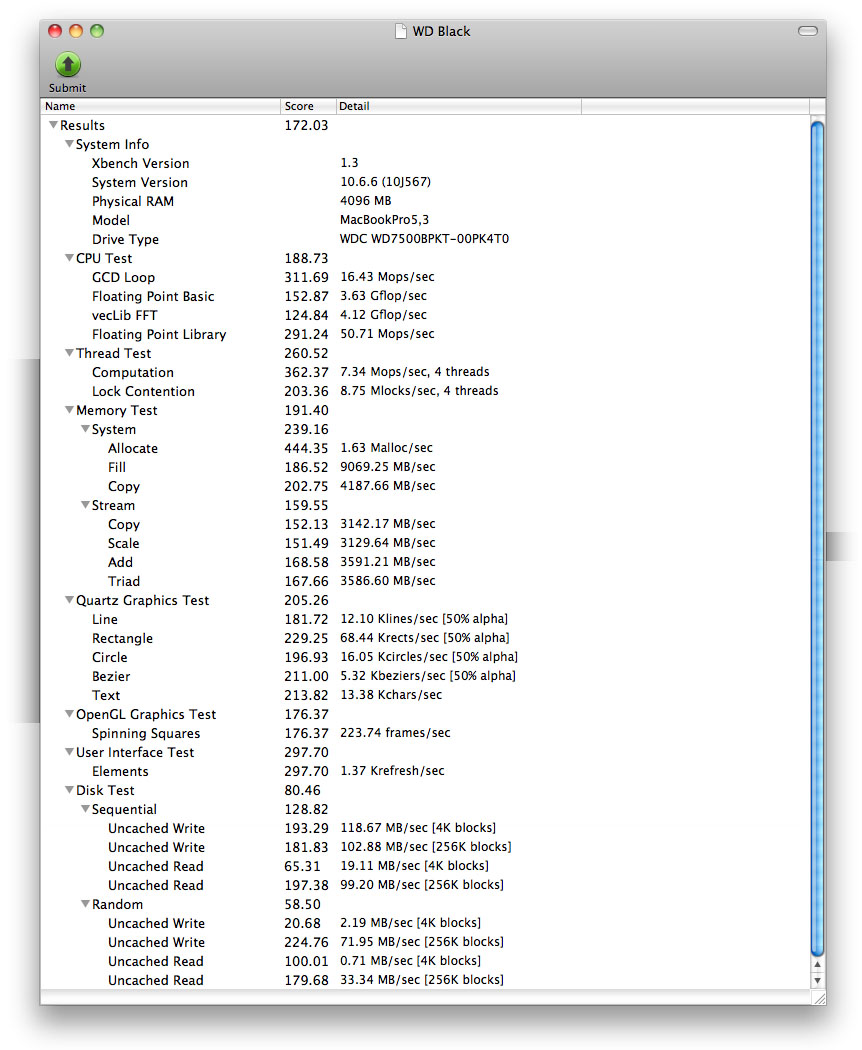Viewport: 862px width, 1050px height.
Task: Click the overall score 172.03
Action: point(306,125)
